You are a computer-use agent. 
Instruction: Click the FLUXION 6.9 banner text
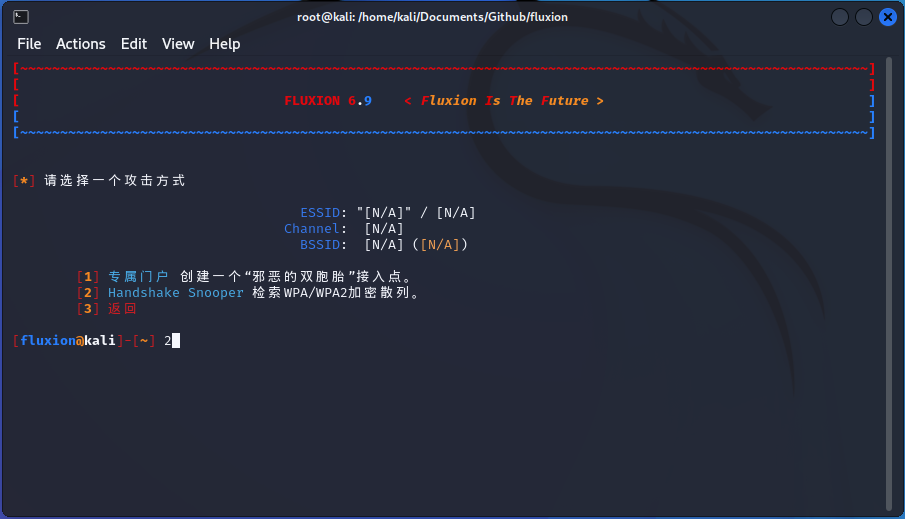tap(328, 100)
